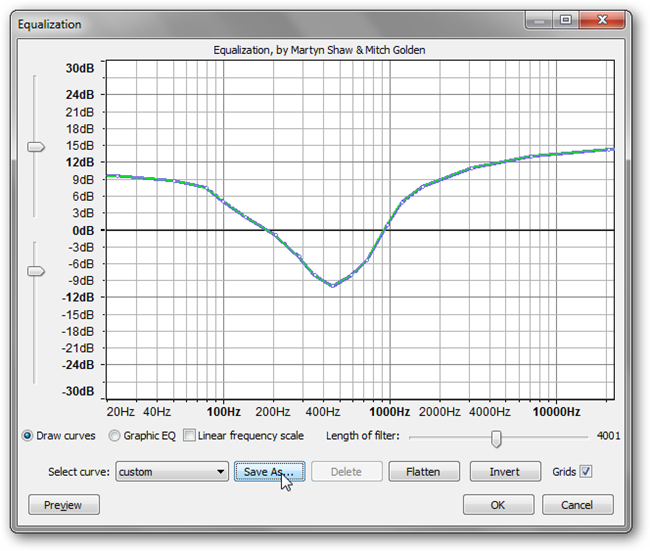The image size is (650, 551).
Task: Click the curve's lowest point near 400Hz
Action: pos(333,286)
